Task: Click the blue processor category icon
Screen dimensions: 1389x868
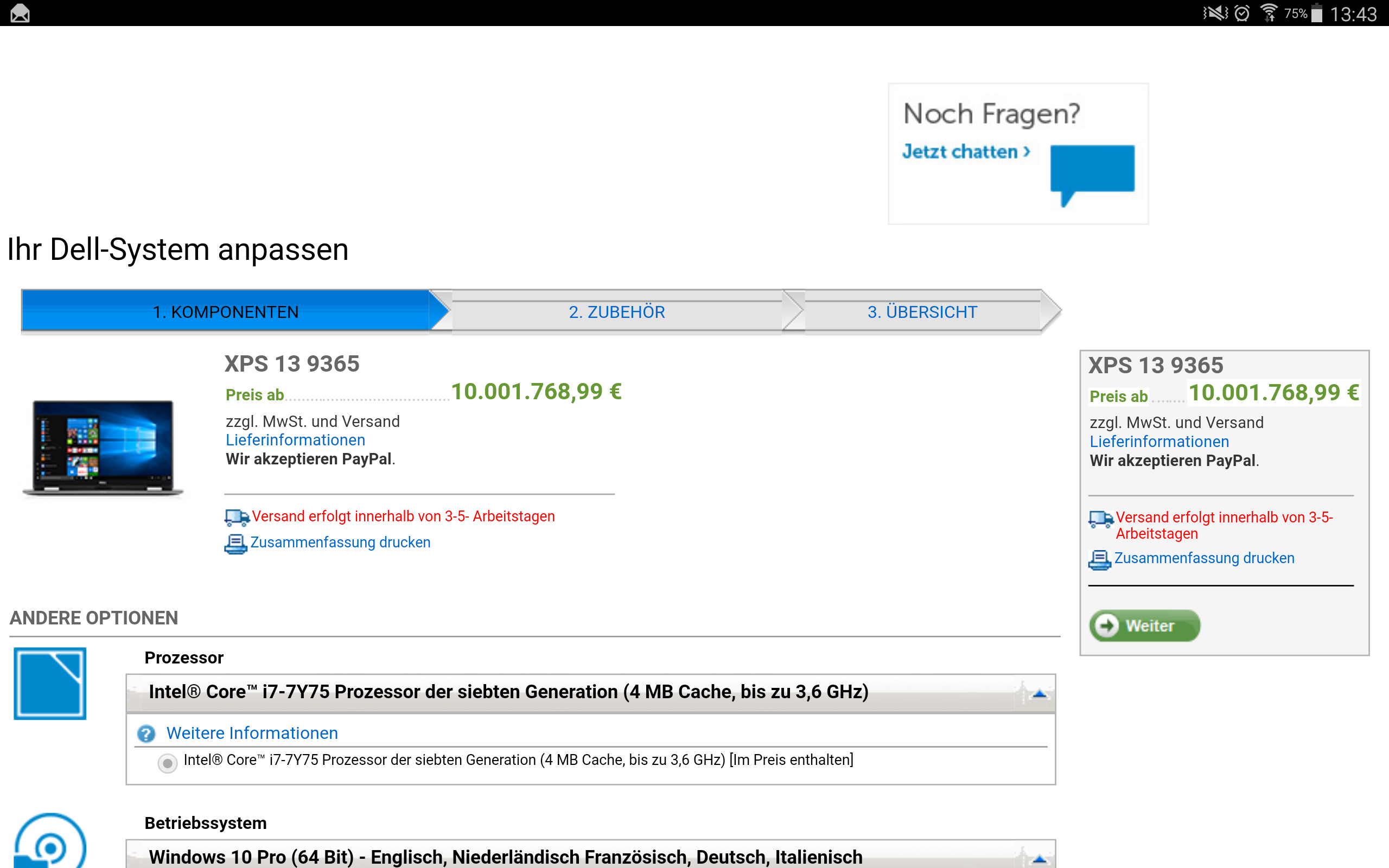Action: [x=50, y=683]
